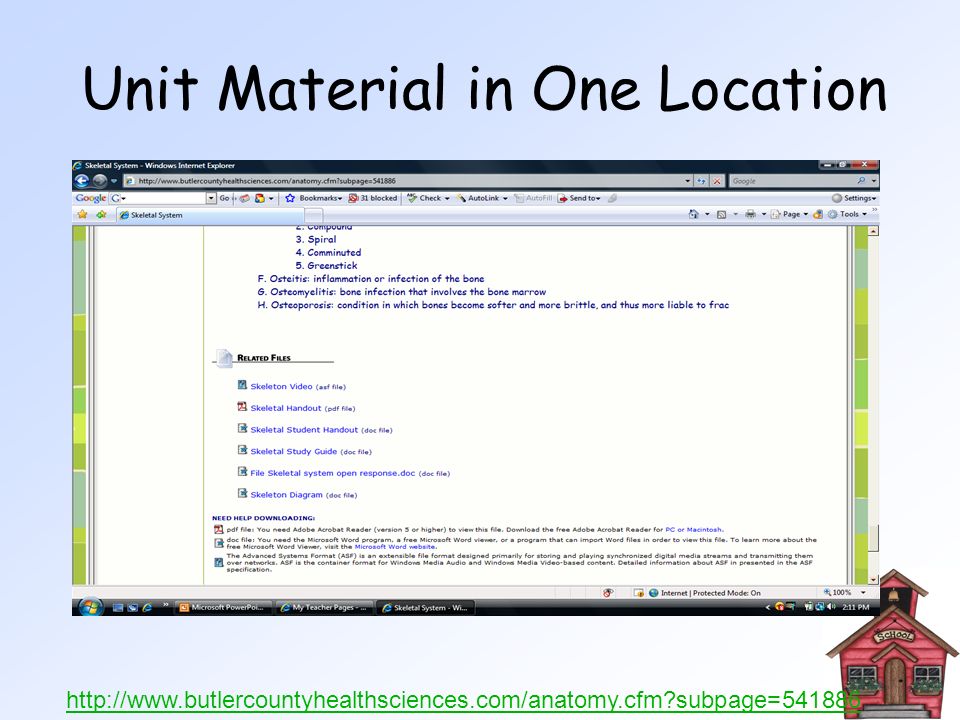Click the PC or Macintosh link
This screenshot has height=720, width=960.
[x=693, y=530]
